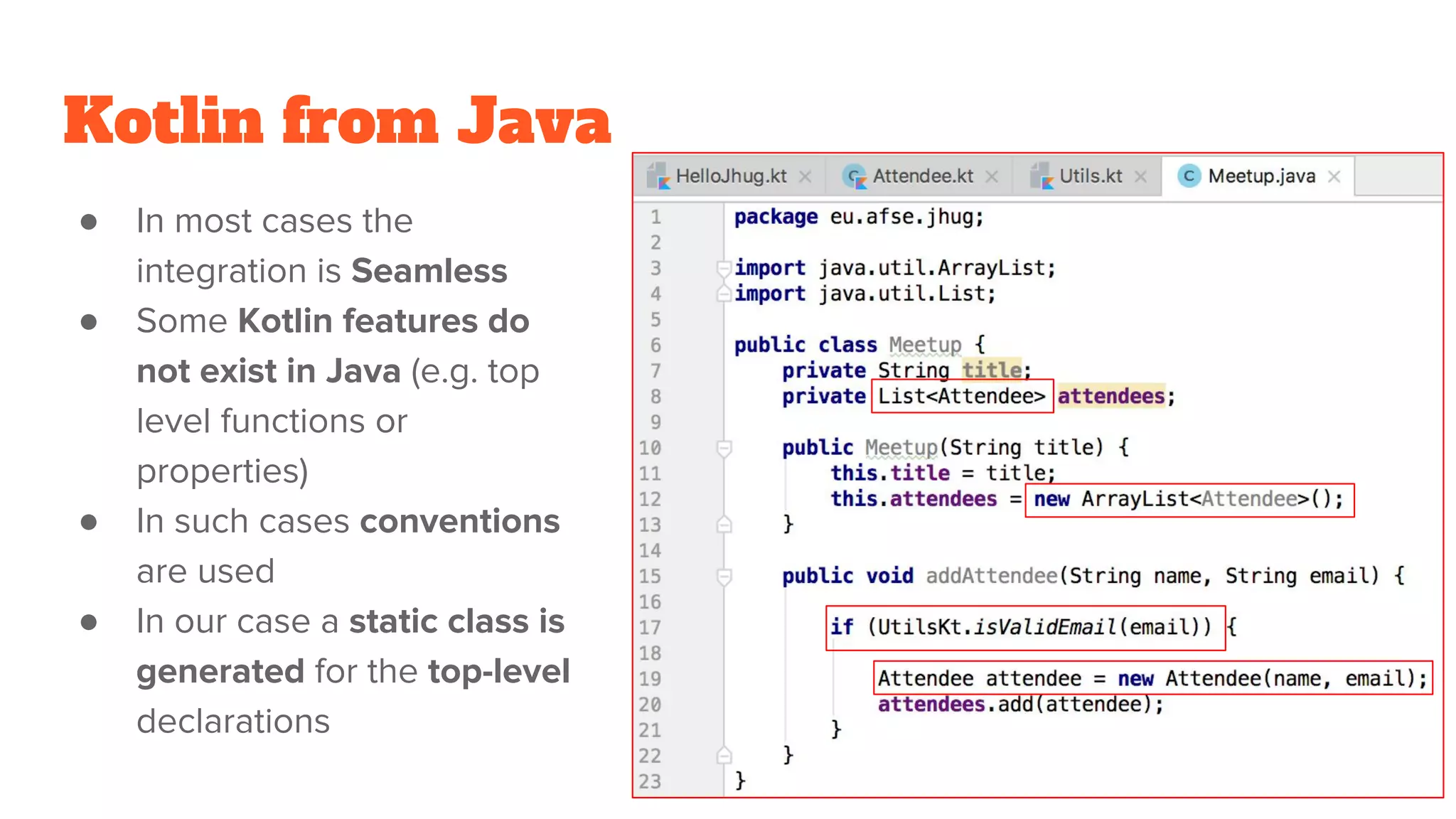Image resolution: width=1456 pixels, height=819 pixels.
Task: Click the Kotlin file icon on Utils.kt
Action: [1042, 176]
